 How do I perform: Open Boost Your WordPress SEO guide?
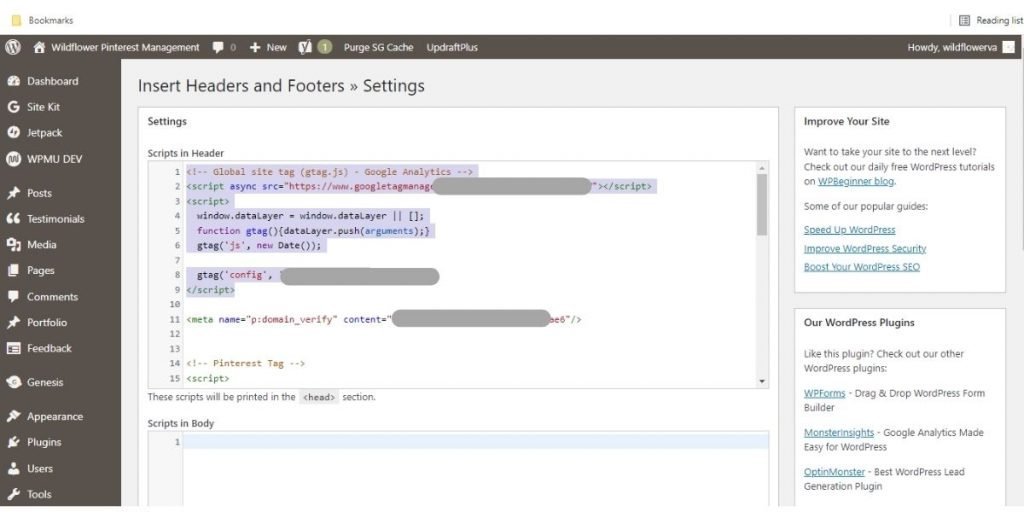click(862, 267)
